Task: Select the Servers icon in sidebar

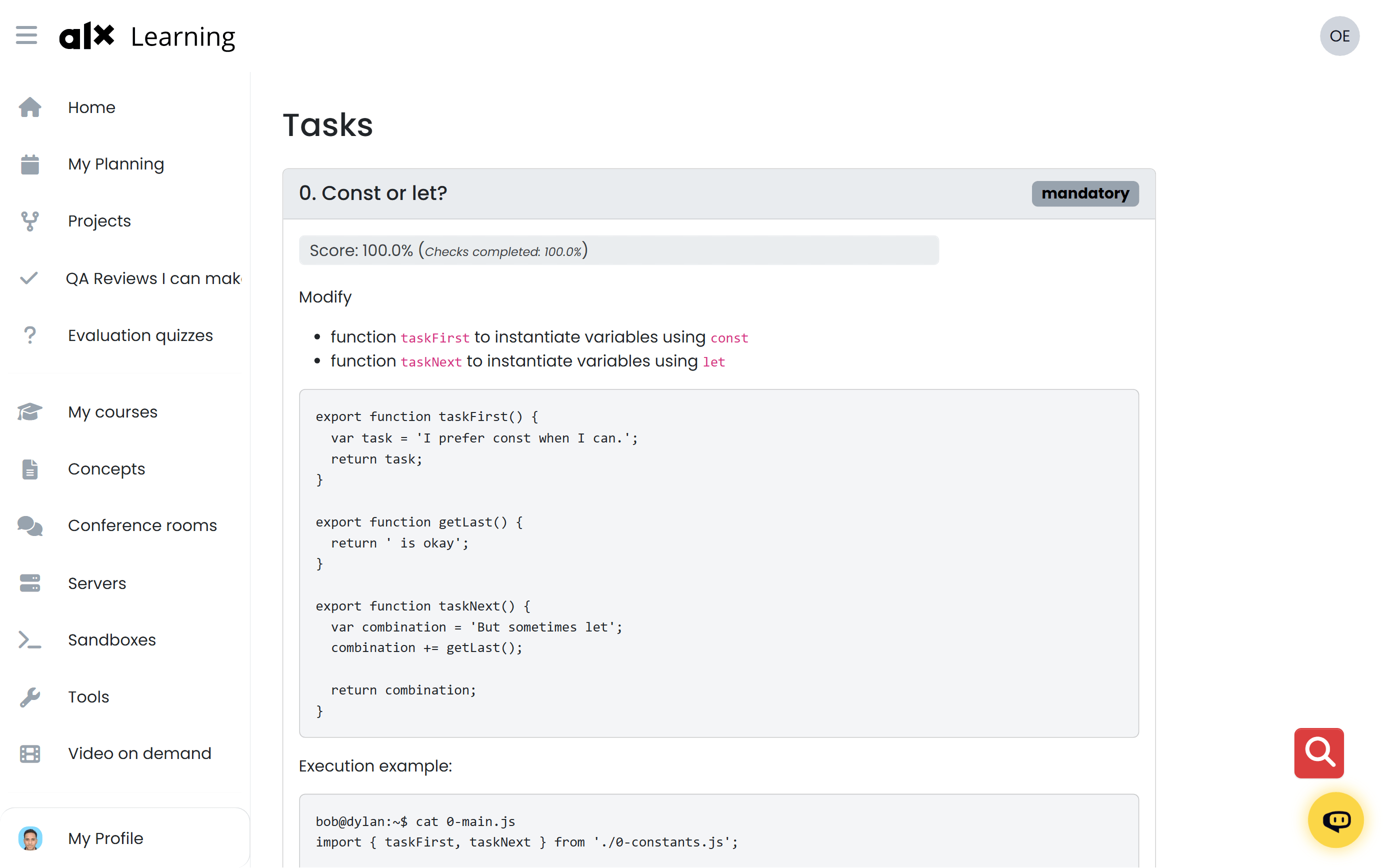Action: pos(30,582)
